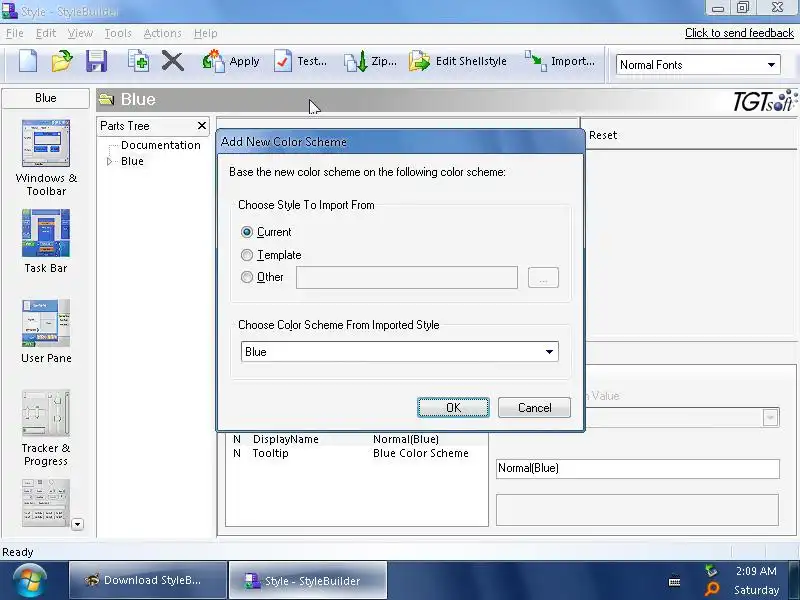Select the Current radio option
800x600 pixels.
(246, 232)
